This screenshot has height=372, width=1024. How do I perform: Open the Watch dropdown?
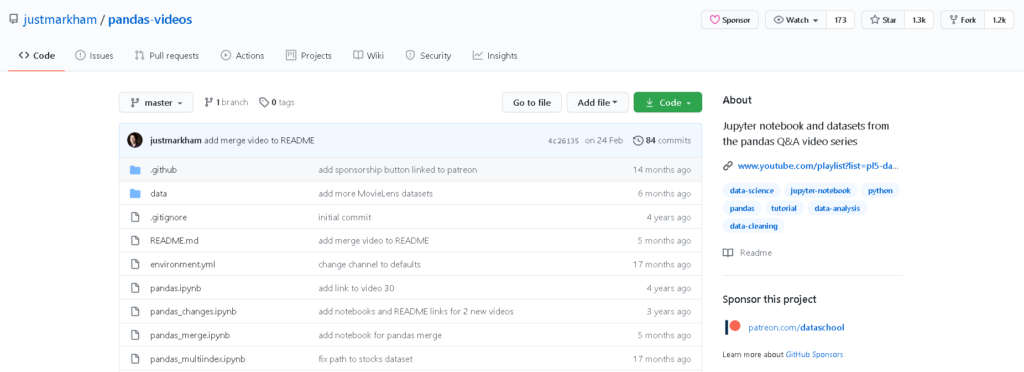point(796,20)
